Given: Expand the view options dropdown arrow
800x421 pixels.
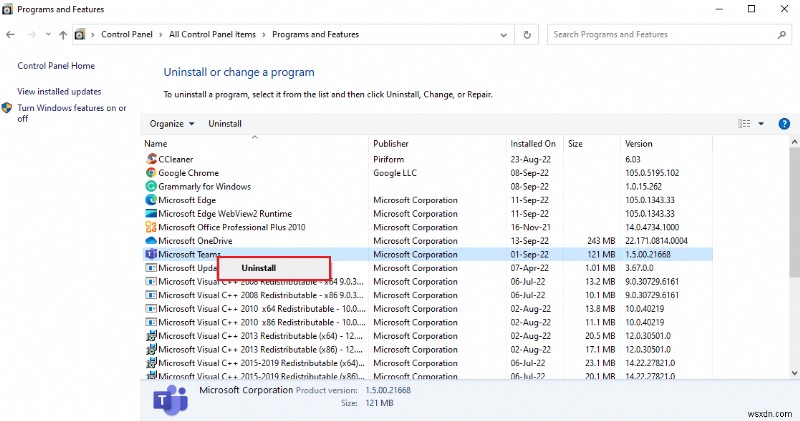Looking at the screenshot, I should point(761,123).
